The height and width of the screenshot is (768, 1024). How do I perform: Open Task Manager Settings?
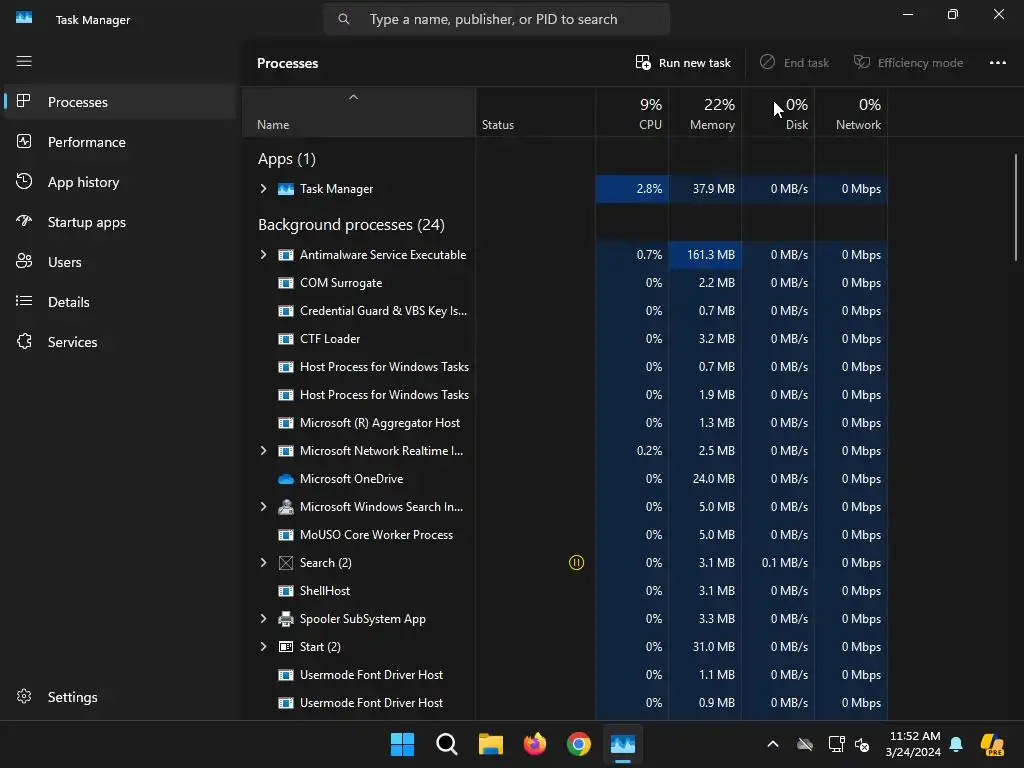point(121,697)
